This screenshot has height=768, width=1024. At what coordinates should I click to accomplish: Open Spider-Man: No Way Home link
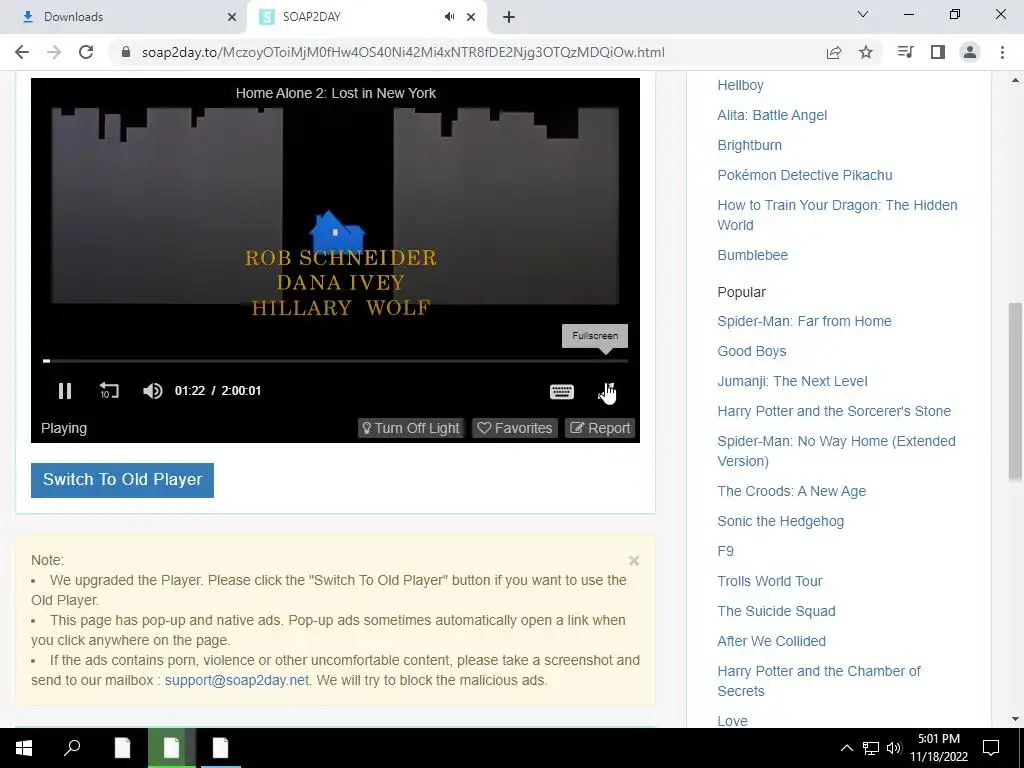(x=836, y=451)
